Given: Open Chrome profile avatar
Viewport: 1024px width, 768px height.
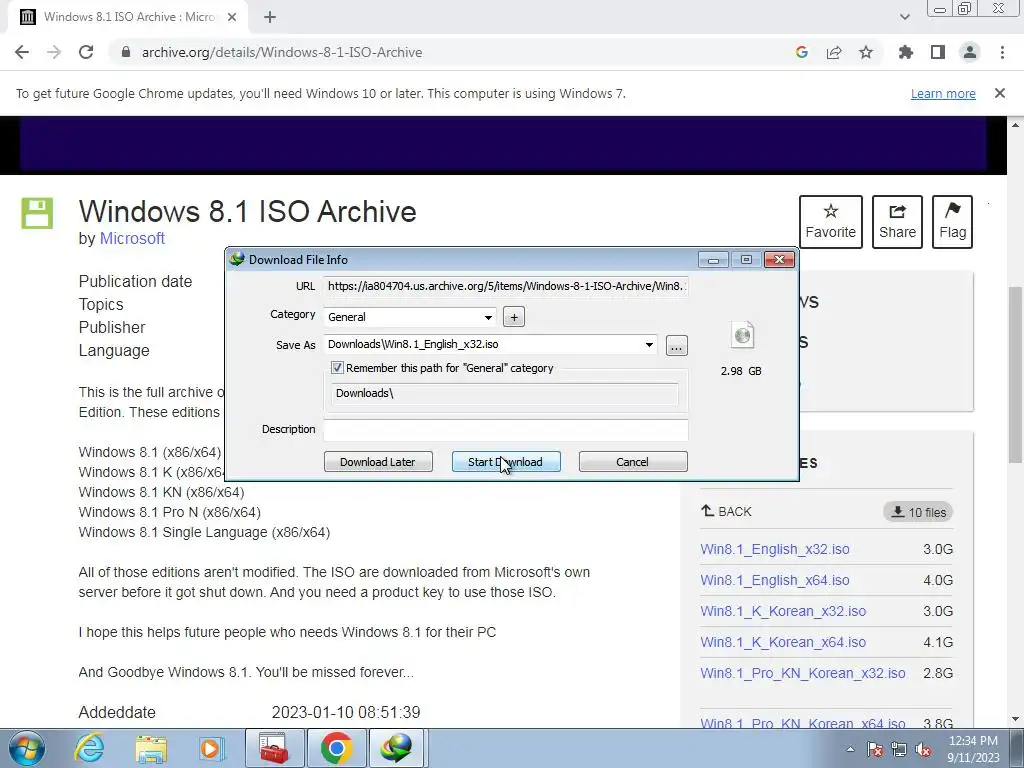Looking at the screenshot, I should click(x=970, y=52).
